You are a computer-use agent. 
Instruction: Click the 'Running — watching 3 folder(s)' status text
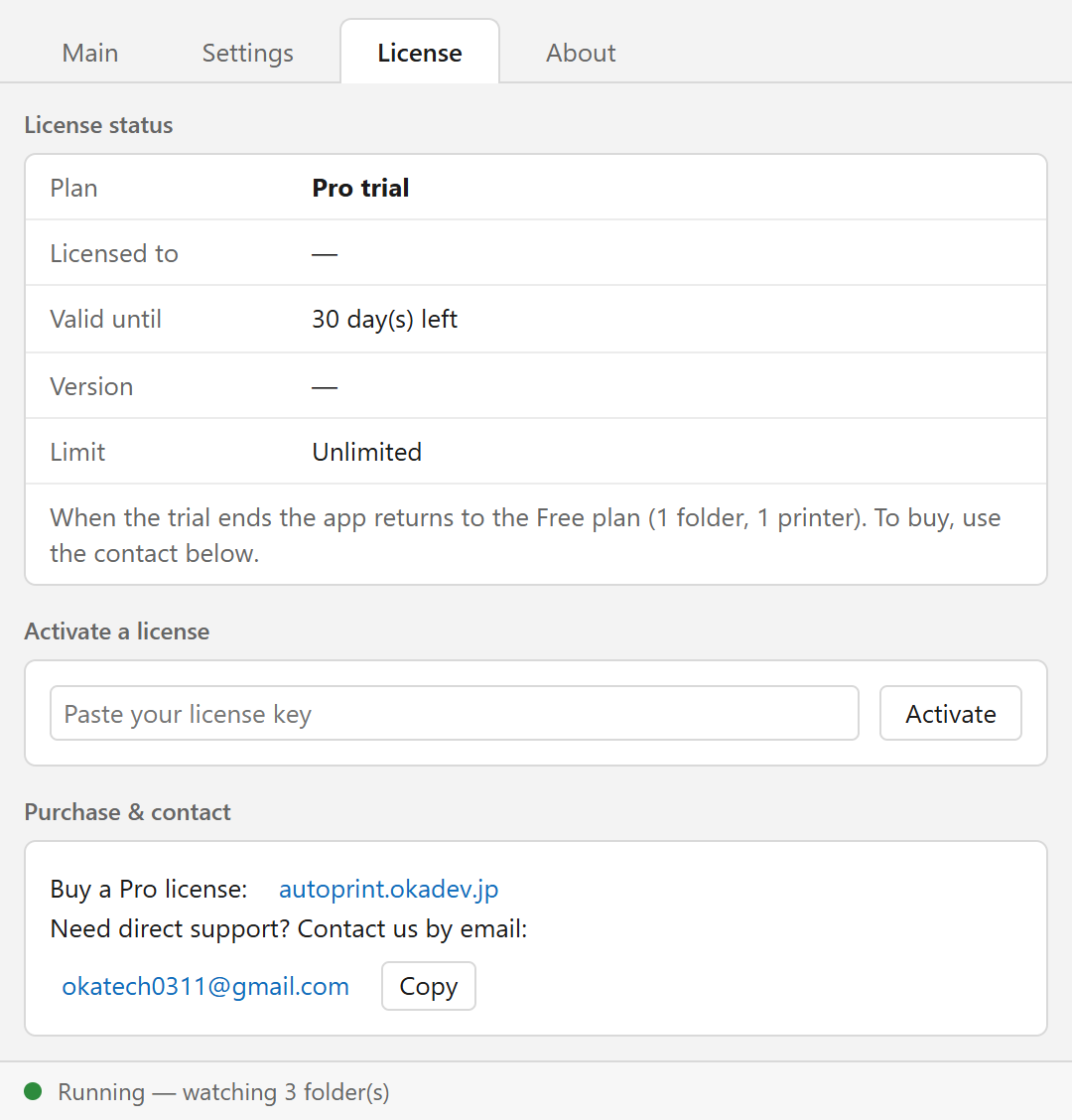click(223, 1092)
